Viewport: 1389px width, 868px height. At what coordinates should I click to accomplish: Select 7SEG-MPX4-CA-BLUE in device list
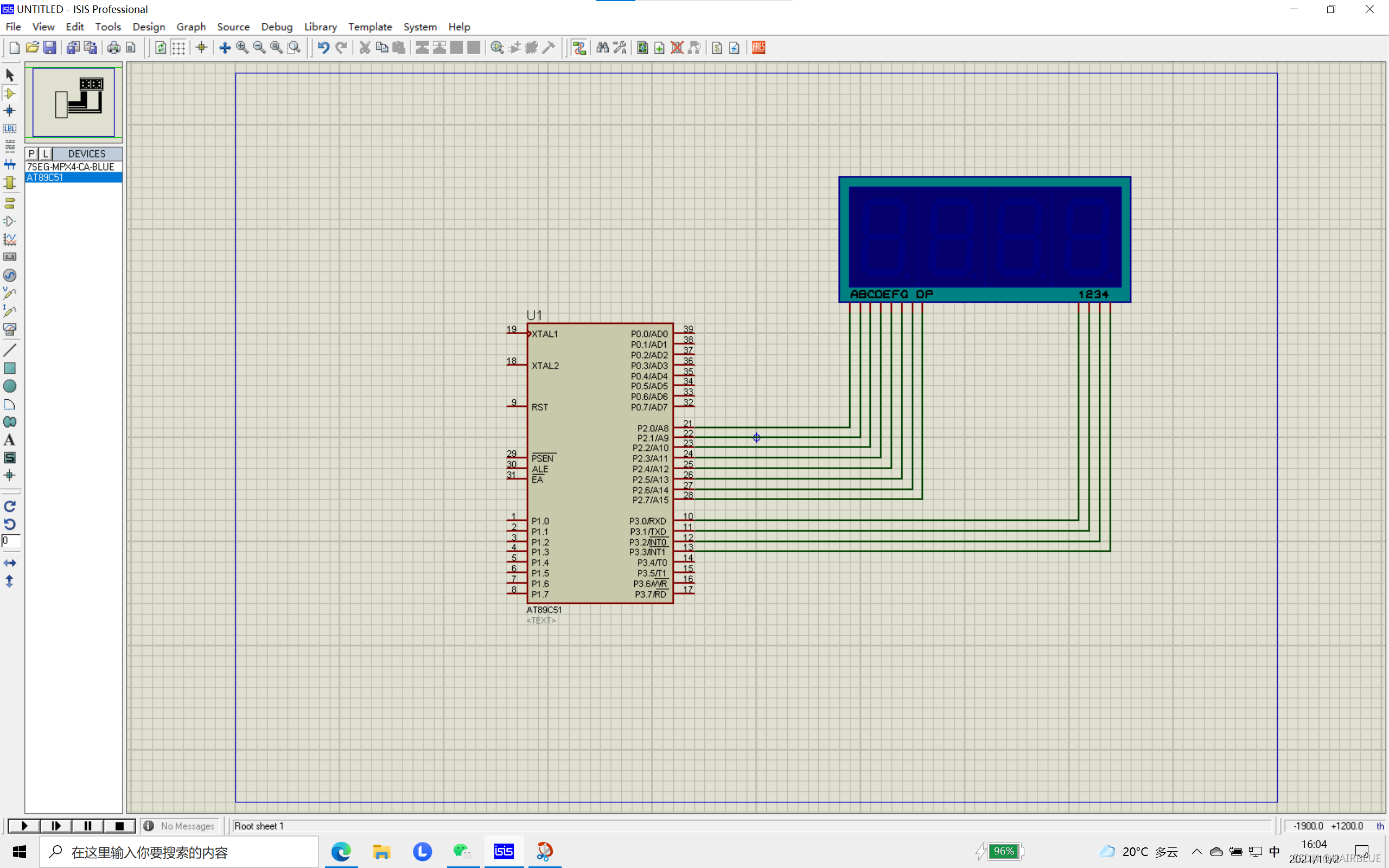[x=71, y=167]
